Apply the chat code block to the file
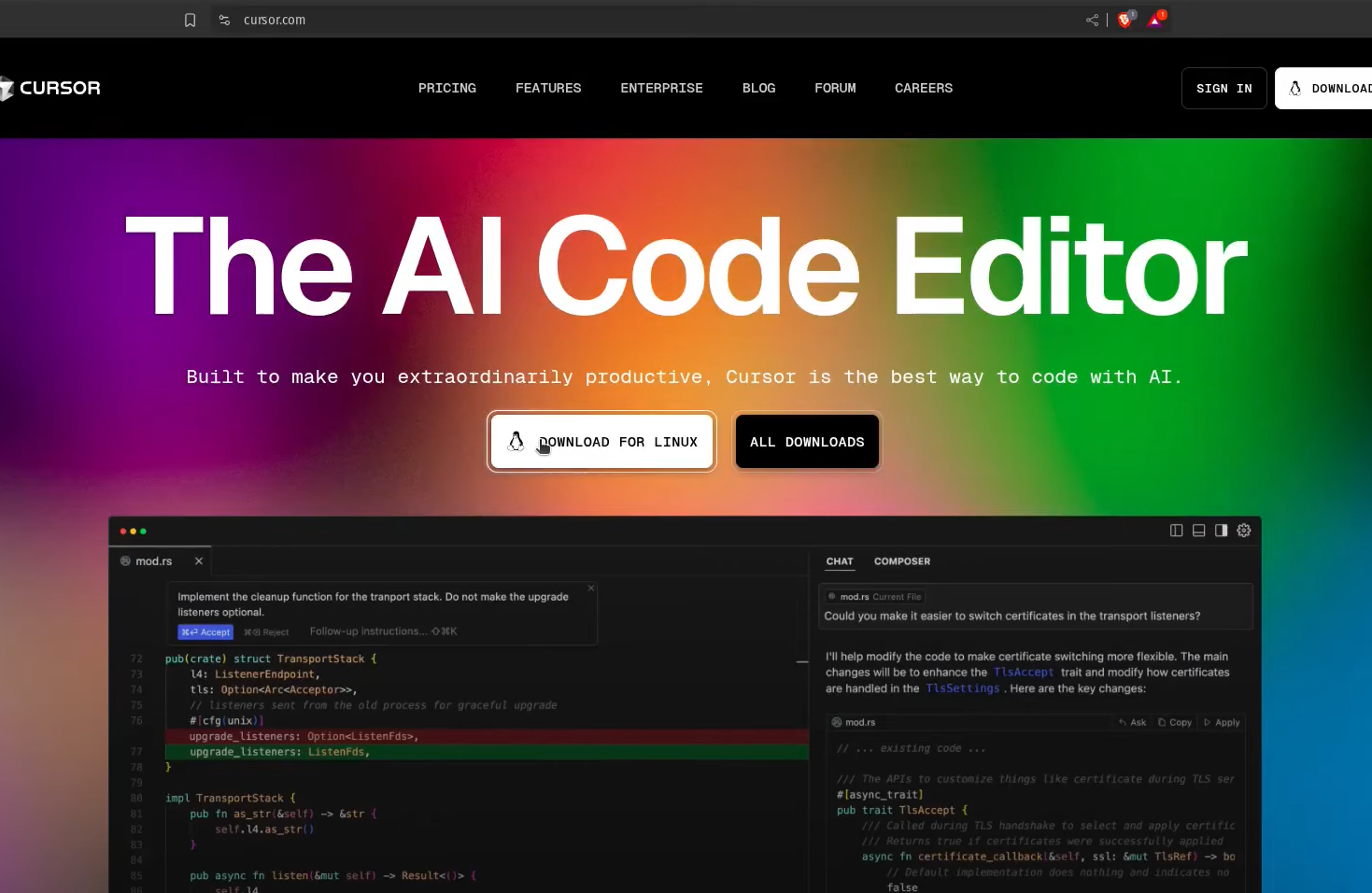 tap(1222, 722)
